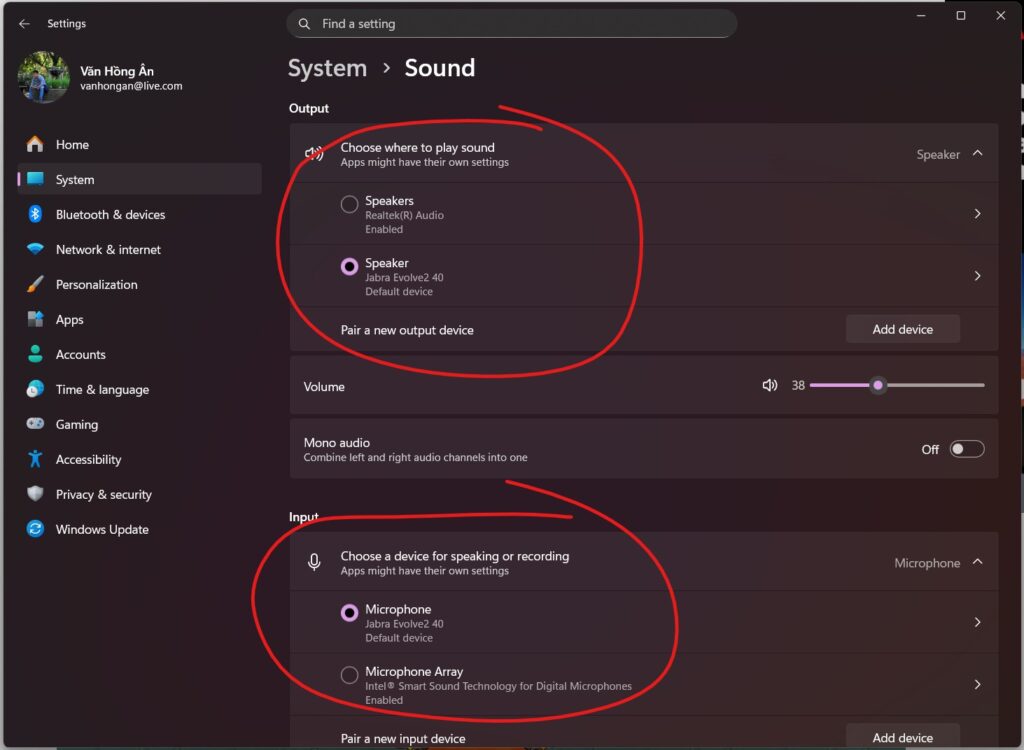Screen dimensions: 1024x750
Task: Select Microphone Array input radio button
Action: click(x=349, y=675)
